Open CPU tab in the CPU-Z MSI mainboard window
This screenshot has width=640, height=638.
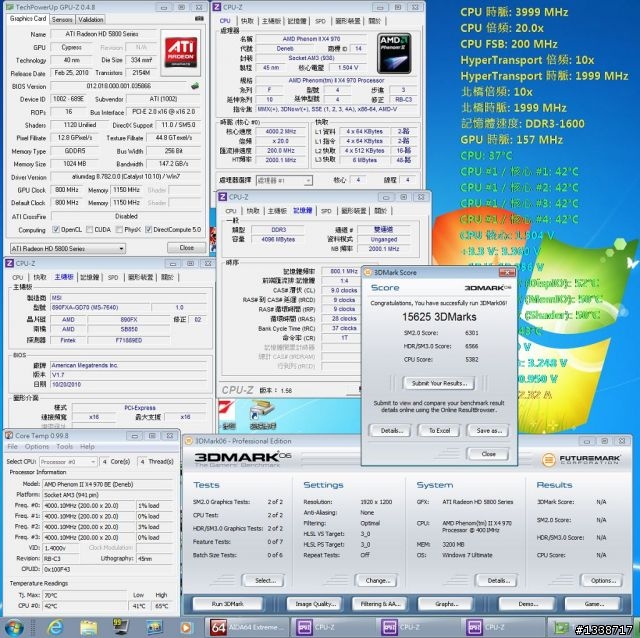coord(18,277)
